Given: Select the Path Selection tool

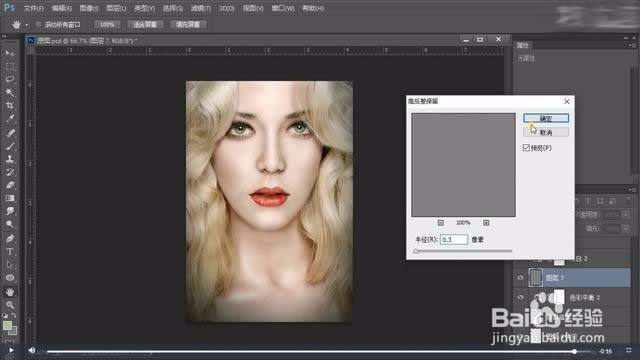Looking at the screenshot, I should (10, 264).
